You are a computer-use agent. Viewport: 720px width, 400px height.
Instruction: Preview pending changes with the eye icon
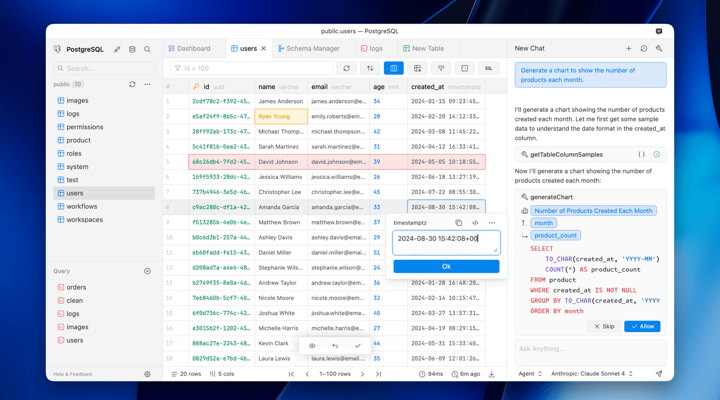pos(312,346)
